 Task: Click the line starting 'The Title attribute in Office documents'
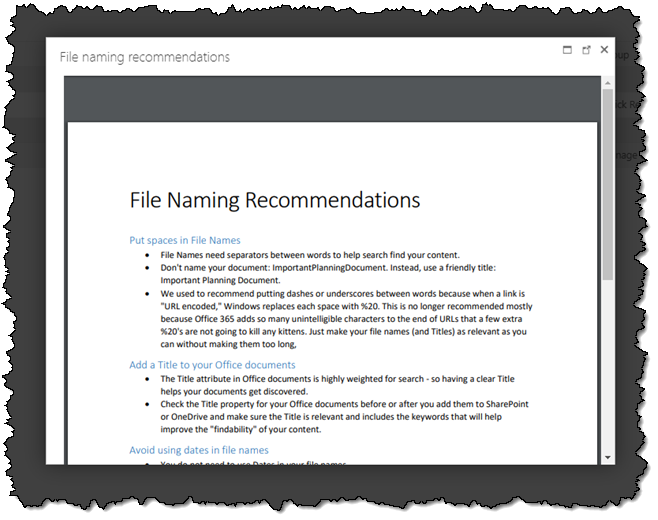coord(337,379)
